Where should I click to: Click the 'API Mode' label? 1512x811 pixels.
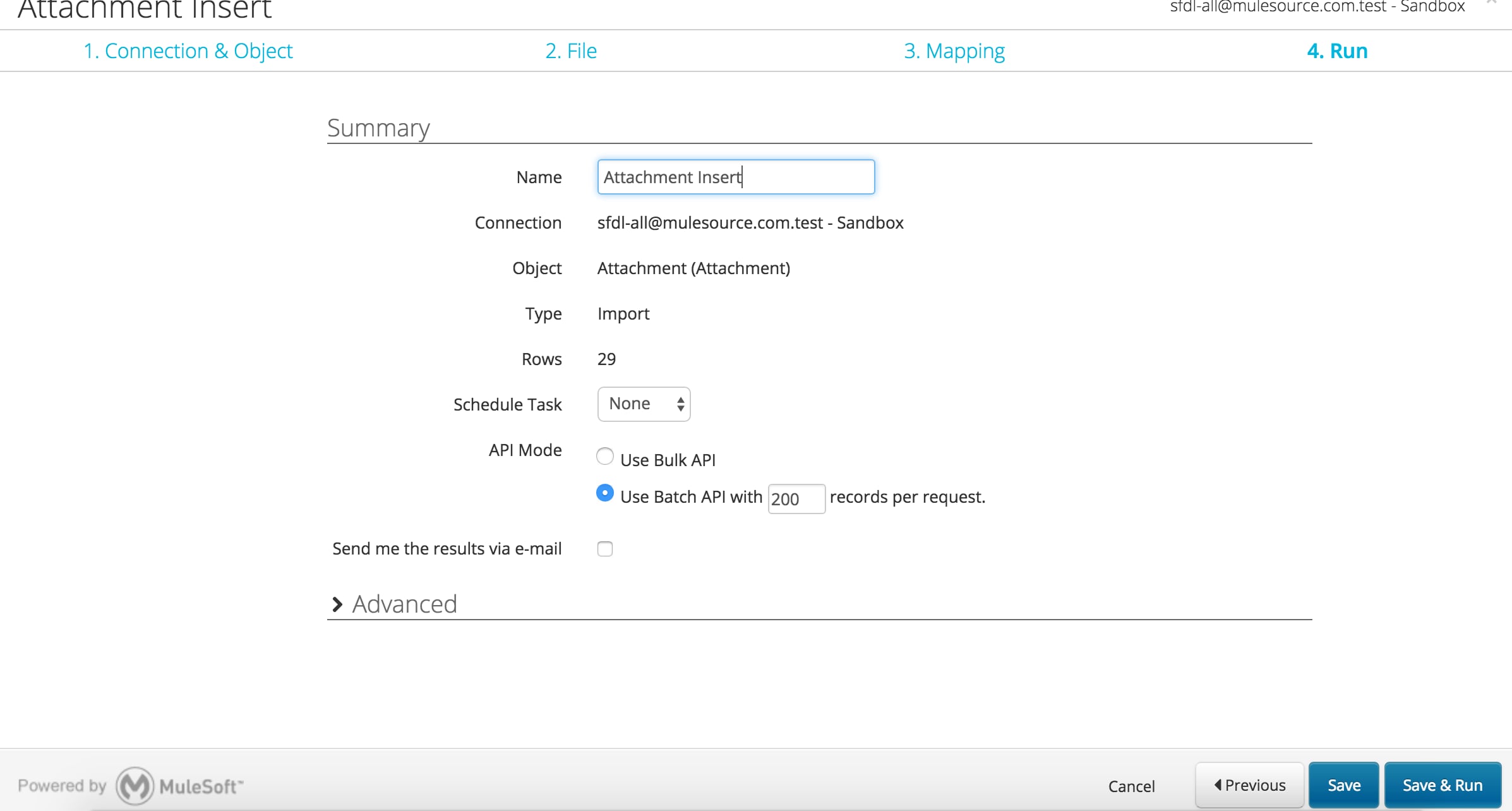[525, 450]
